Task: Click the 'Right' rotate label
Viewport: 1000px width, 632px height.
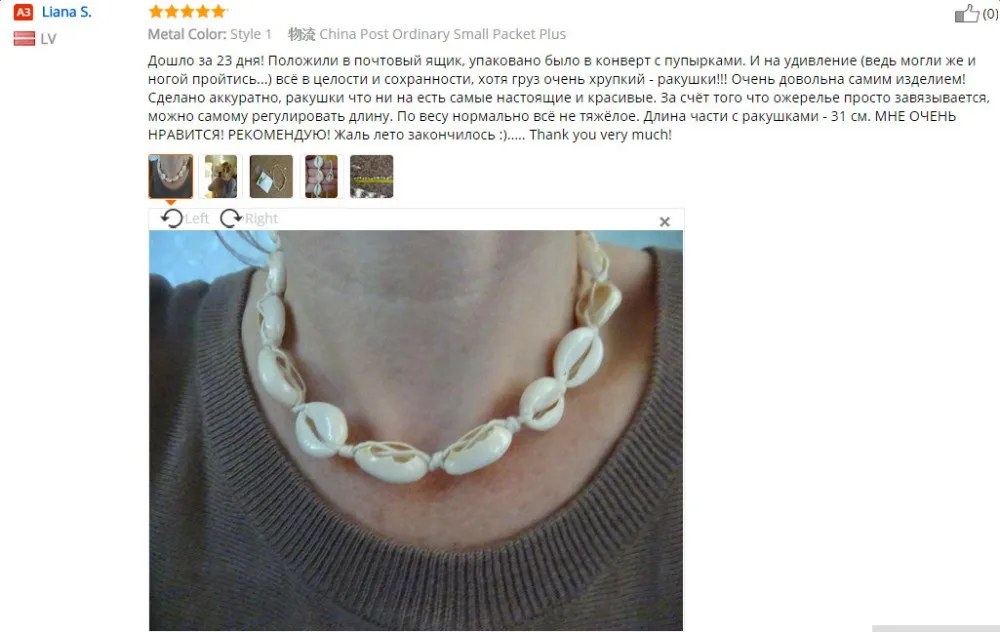Action: (261, 219)
